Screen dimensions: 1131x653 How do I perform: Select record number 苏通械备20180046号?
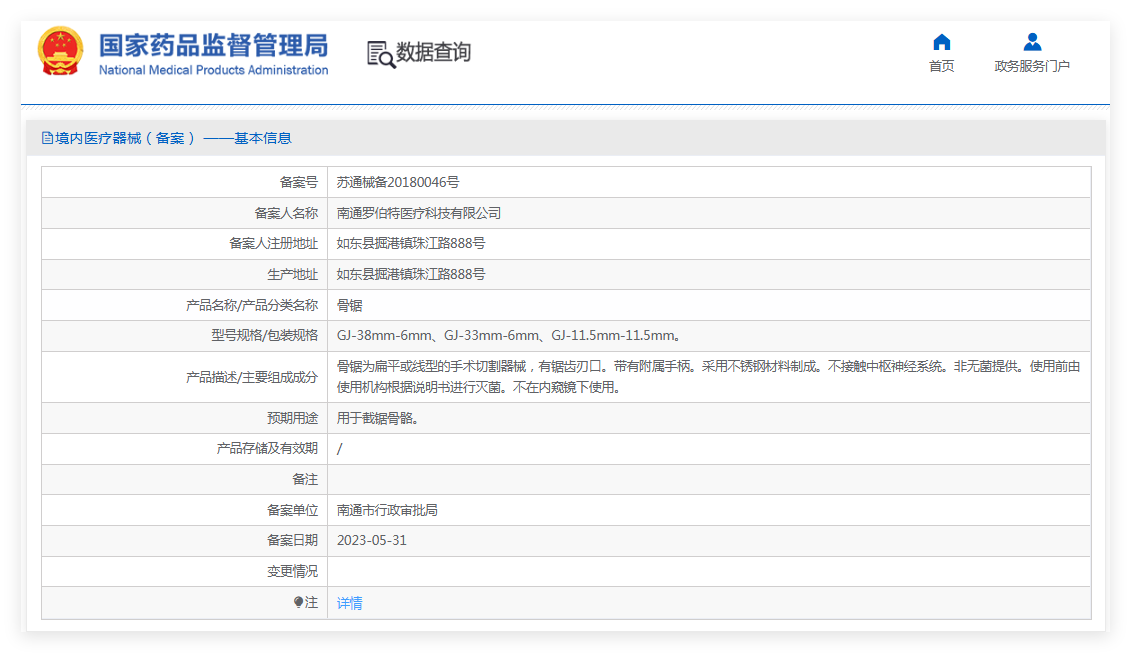click(397, 183)
